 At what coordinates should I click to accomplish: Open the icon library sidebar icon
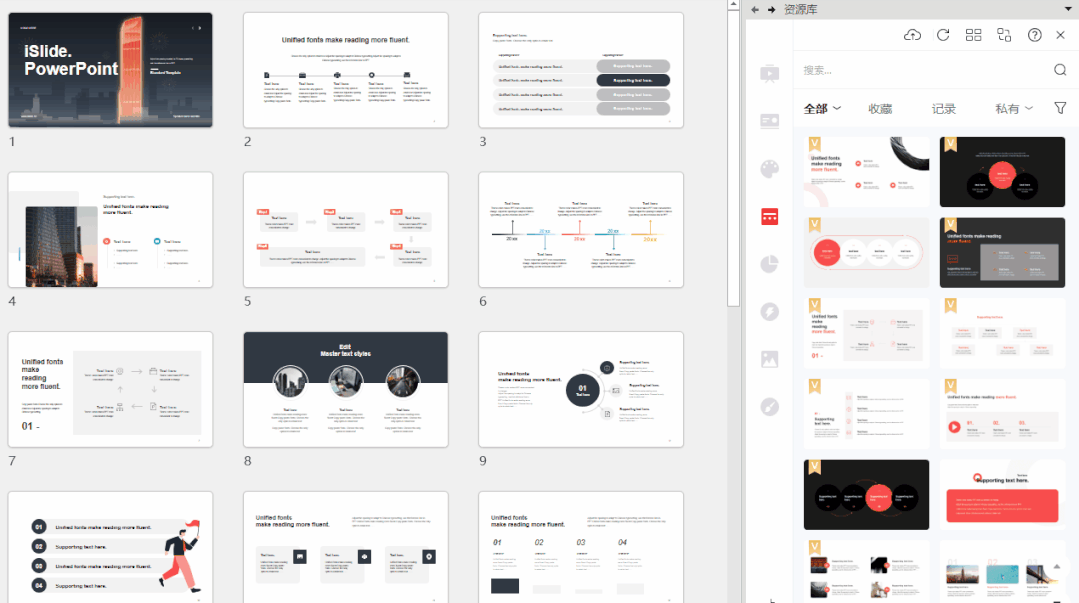(x=769, y=312)
